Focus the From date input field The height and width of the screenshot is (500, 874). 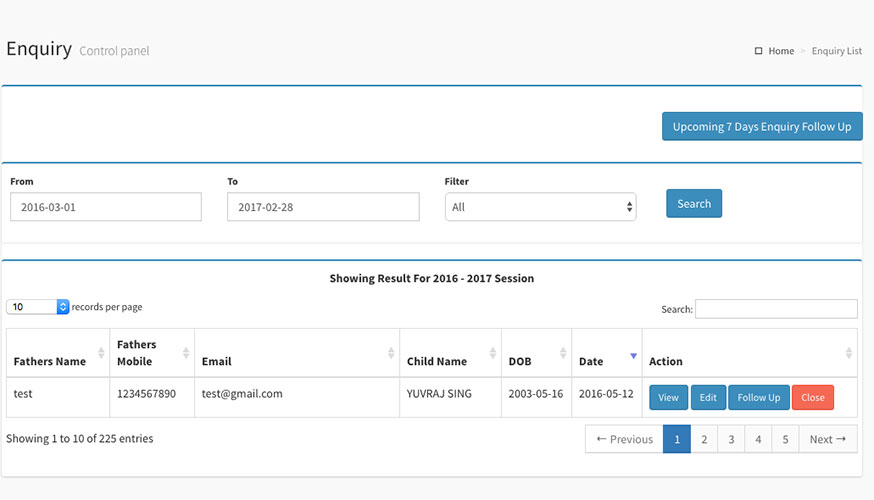pos(106,207)
